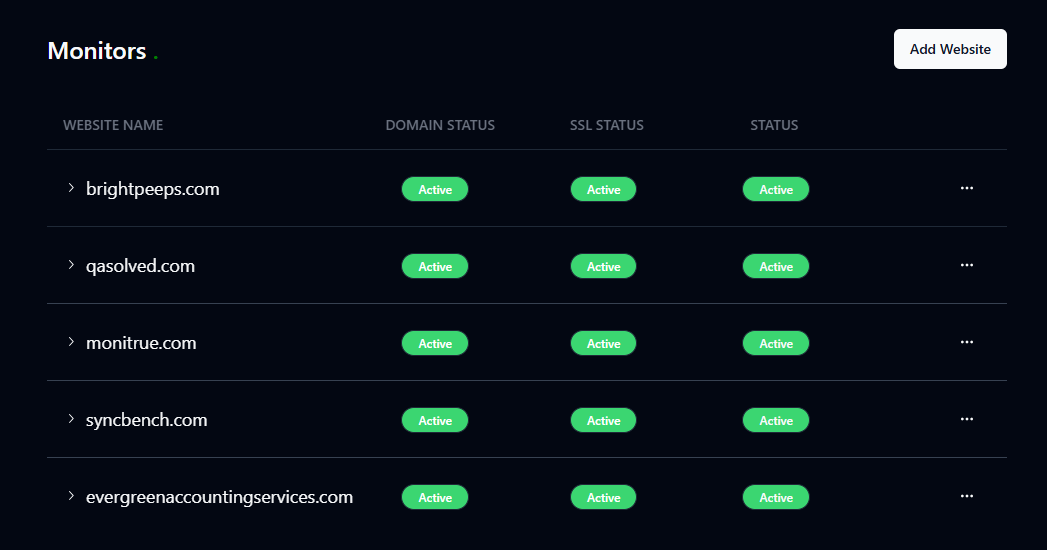The image size is (1047, 550).
Task: Click the Website Name column header
Action: [x=113, y=125]
